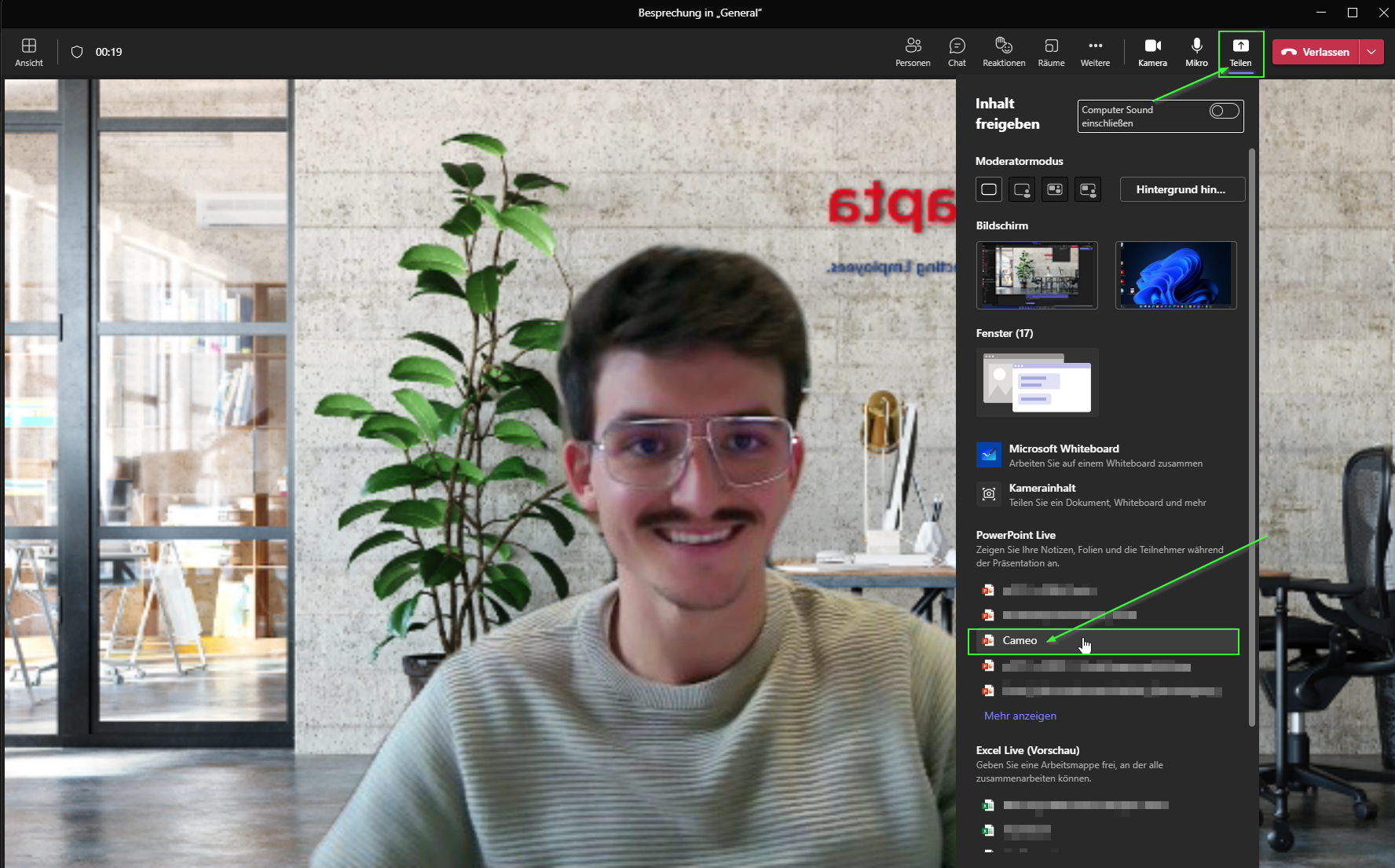Click Verlassen to leave meeting

click(1316, 52)
